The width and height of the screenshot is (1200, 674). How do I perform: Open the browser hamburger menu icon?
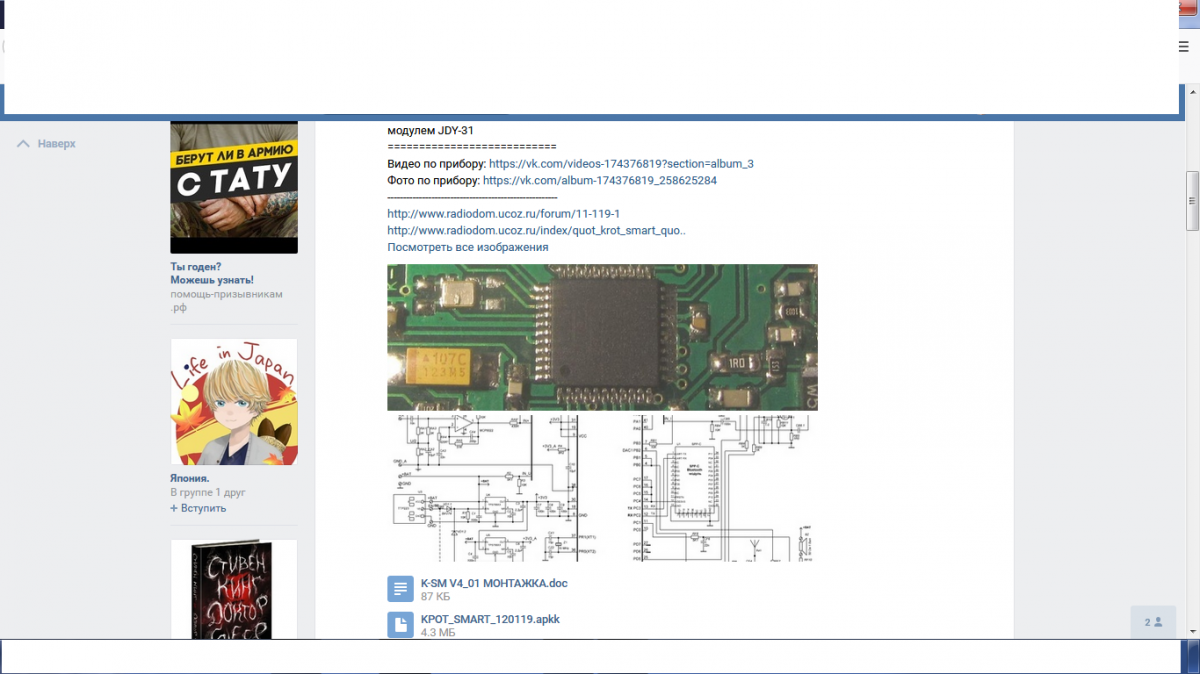(x=1184, y=46)
